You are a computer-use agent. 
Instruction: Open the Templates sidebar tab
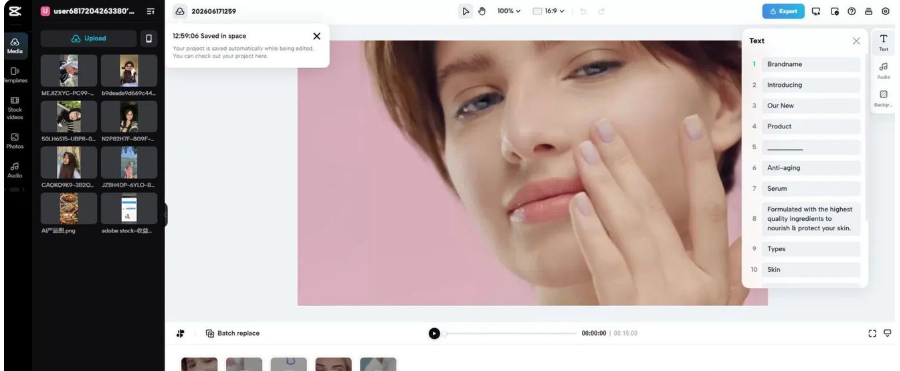coord(15,75)
